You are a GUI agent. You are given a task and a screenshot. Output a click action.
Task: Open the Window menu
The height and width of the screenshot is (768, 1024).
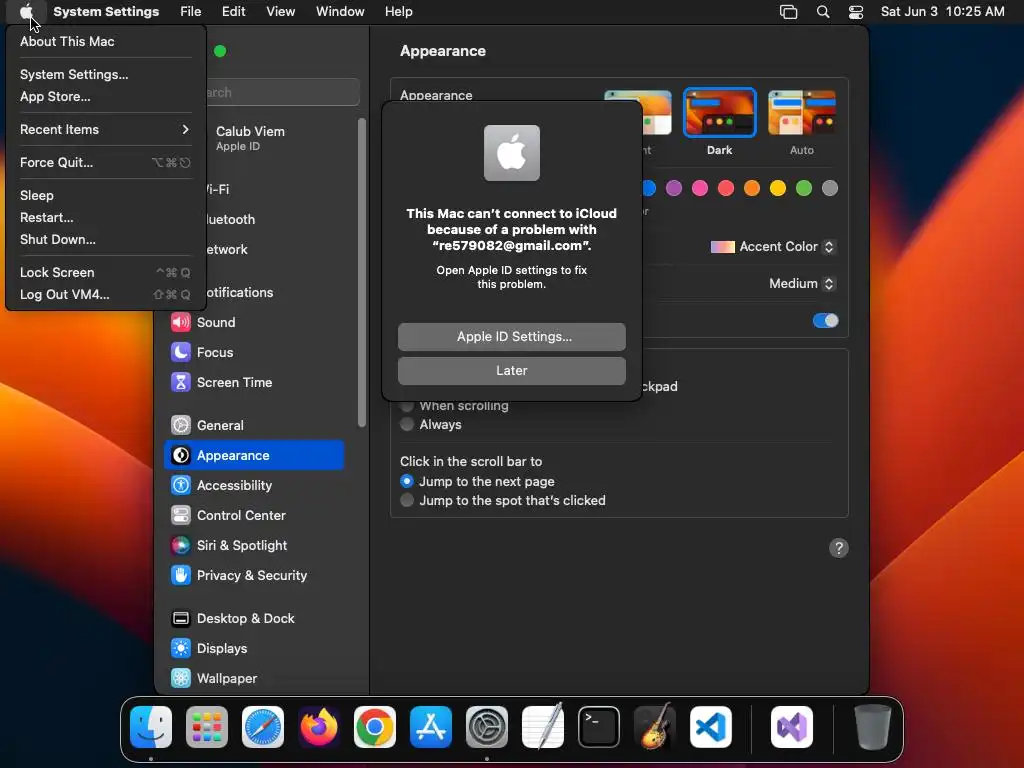click(x=340, y=12)
